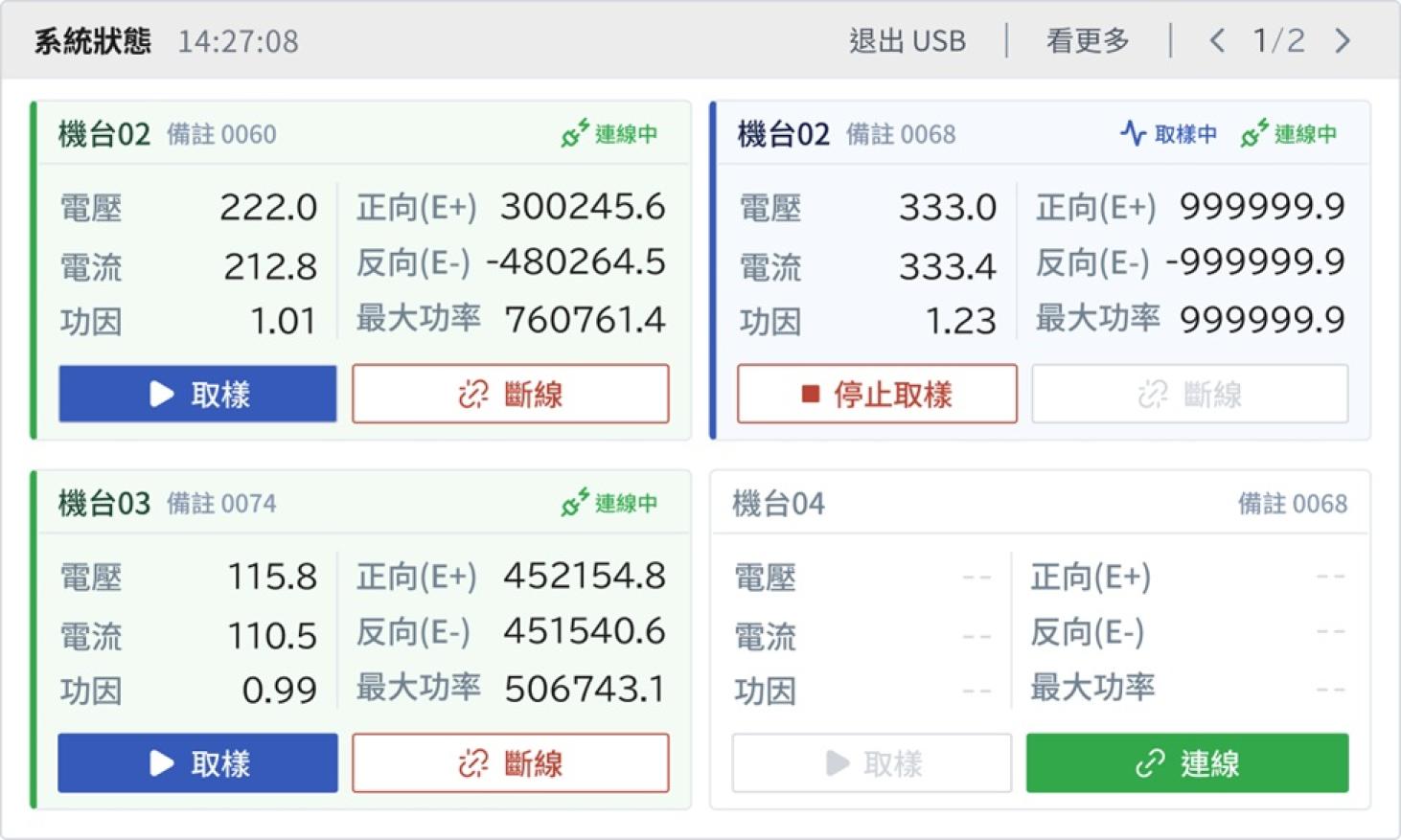The width and height of the screenshot is (1401, 840).
Task: Go to previous page with left chevron
Action: [x=1216, y=40]
